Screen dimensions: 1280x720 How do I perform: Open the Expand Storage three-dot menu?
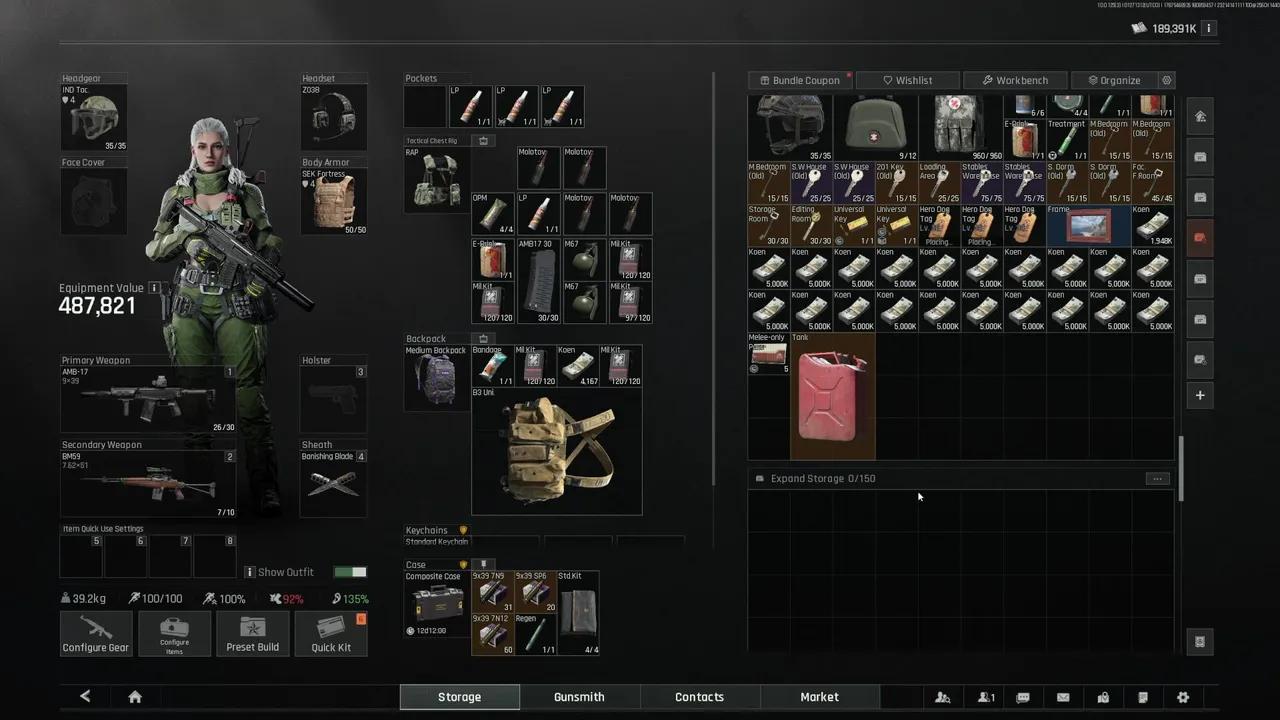[1157, 479]
